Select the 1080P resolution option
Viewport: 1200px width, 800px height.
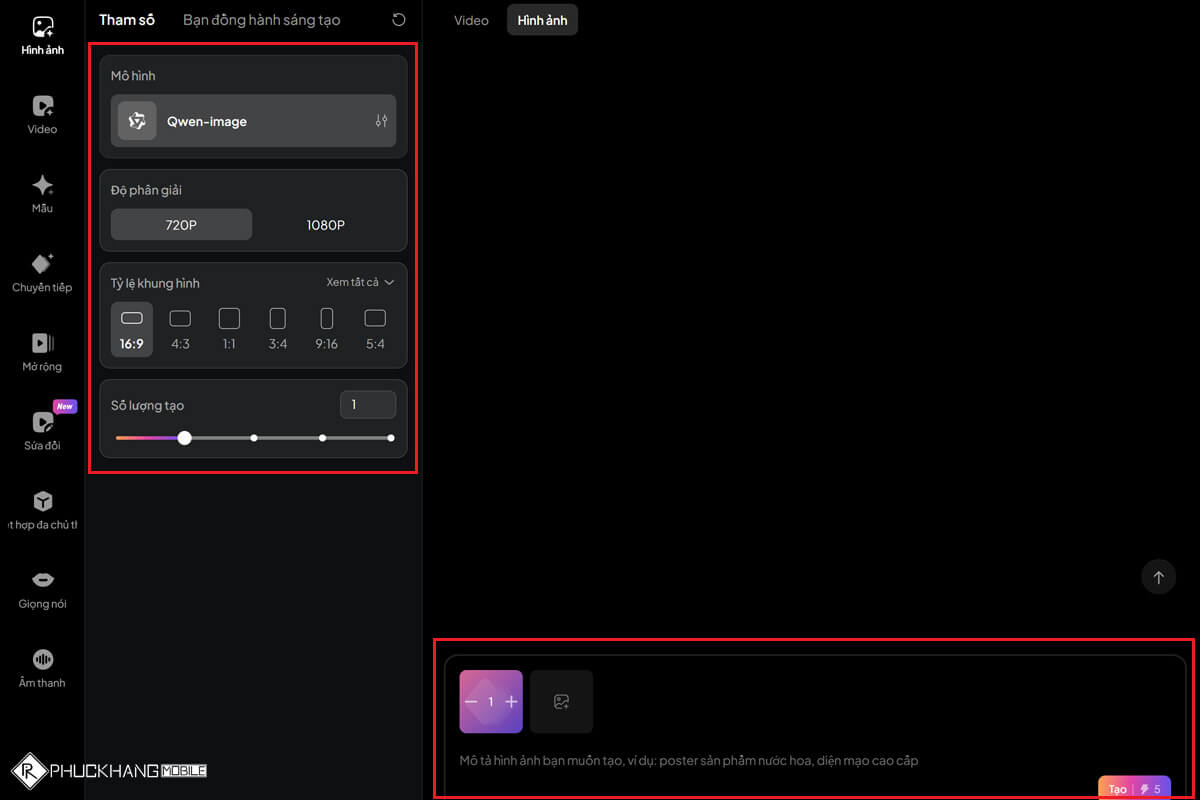(x=325, y=224)
